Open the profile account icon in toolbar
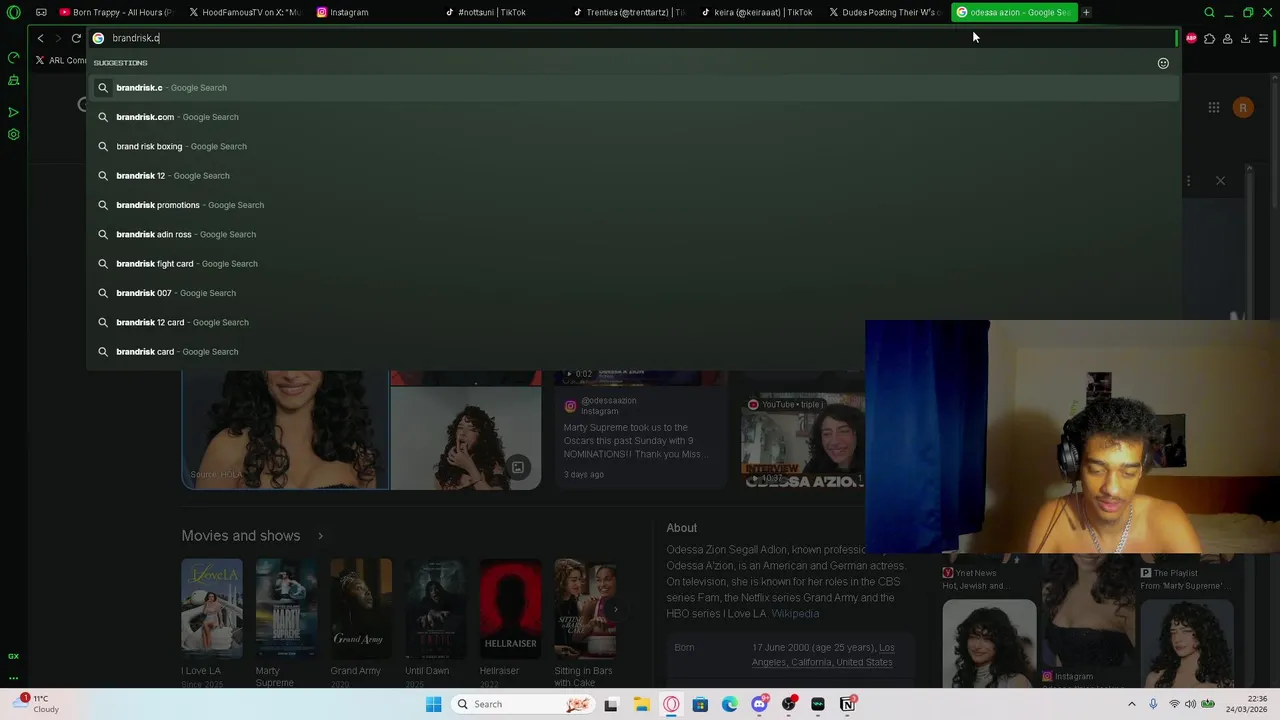This screenshot has width=1280, height=720. [x=1227, y=38]
